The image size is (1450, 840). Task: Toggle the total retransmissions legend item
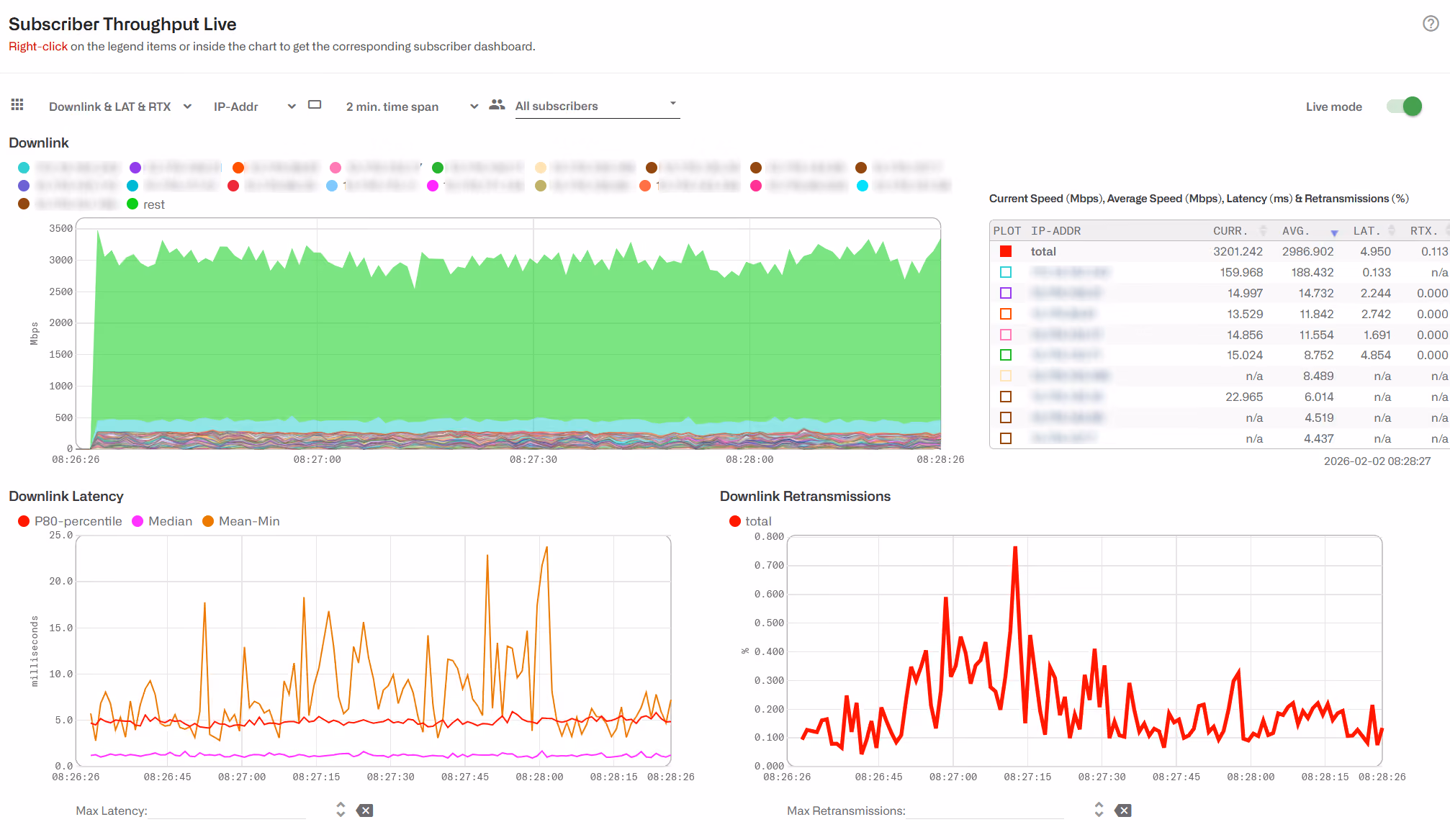point(750,521)
